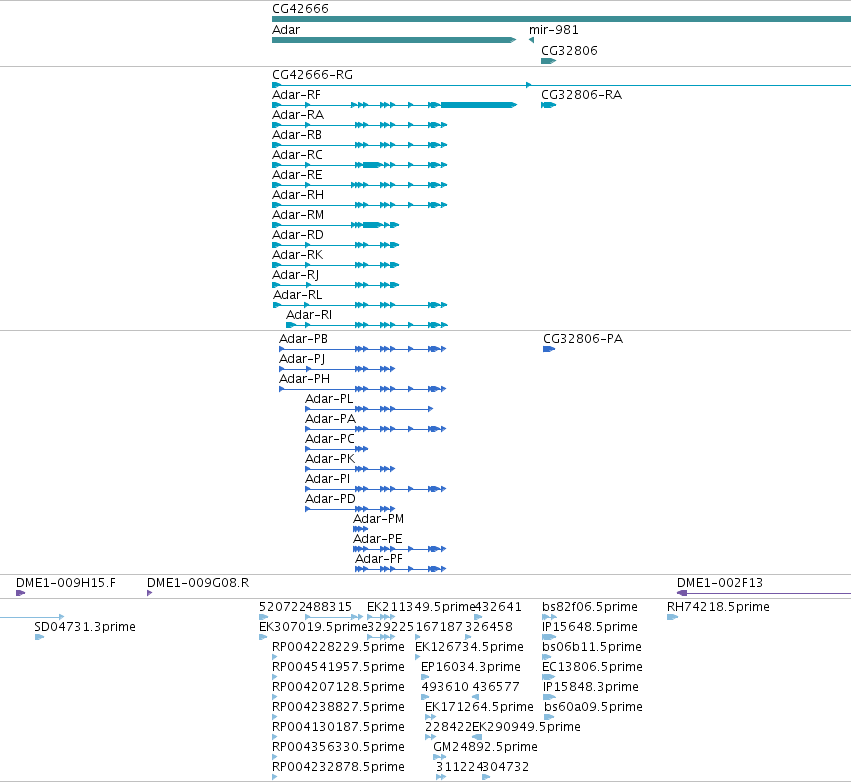The image size is (851, 782).
Task: Select the CG32806-PA protein feature
Action: click(549, 349)
